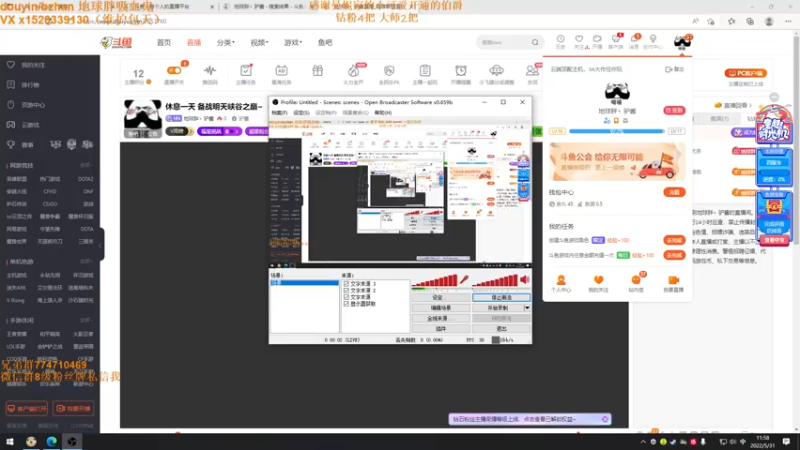Expand the 分类 dropdown in navigation
This screenshot has width=800, height=450.
[225, 43]
